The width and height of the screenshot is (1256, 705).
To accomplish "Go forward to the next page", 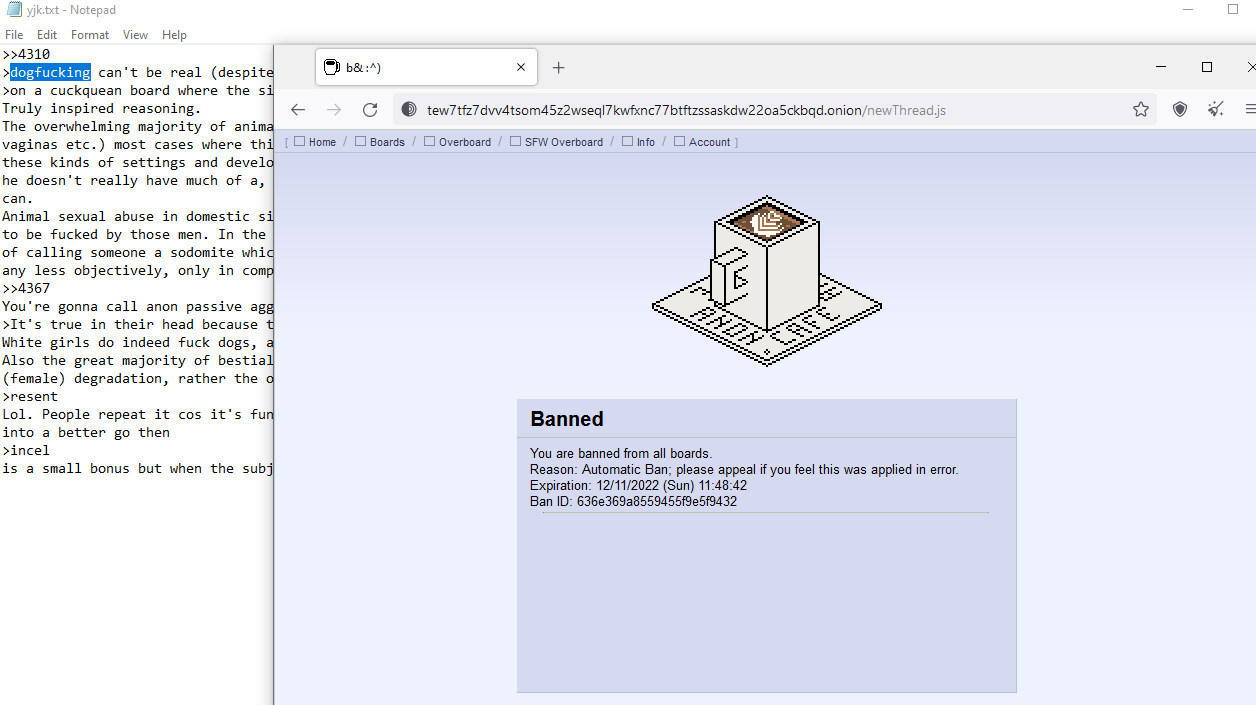I will [x=334, y=110].
